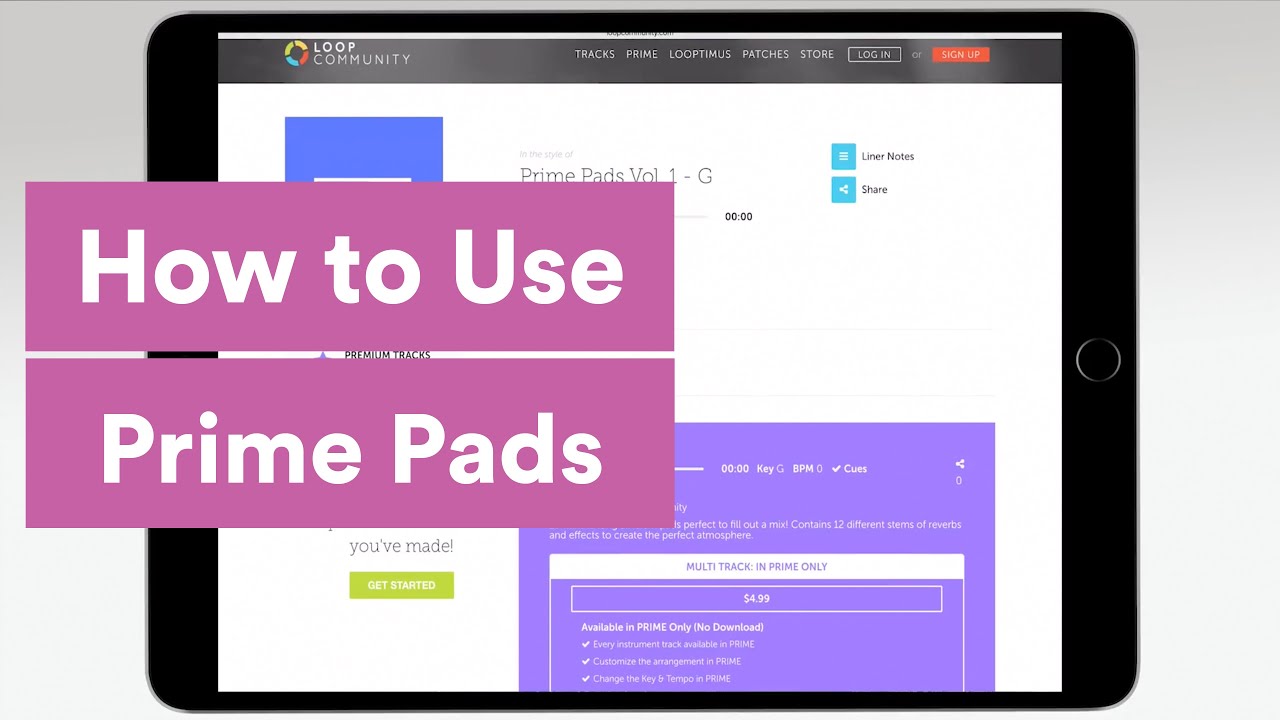The image size is (1280, 720).
Task: Open the Loop Community logo home link
Action: coord(347,53)
